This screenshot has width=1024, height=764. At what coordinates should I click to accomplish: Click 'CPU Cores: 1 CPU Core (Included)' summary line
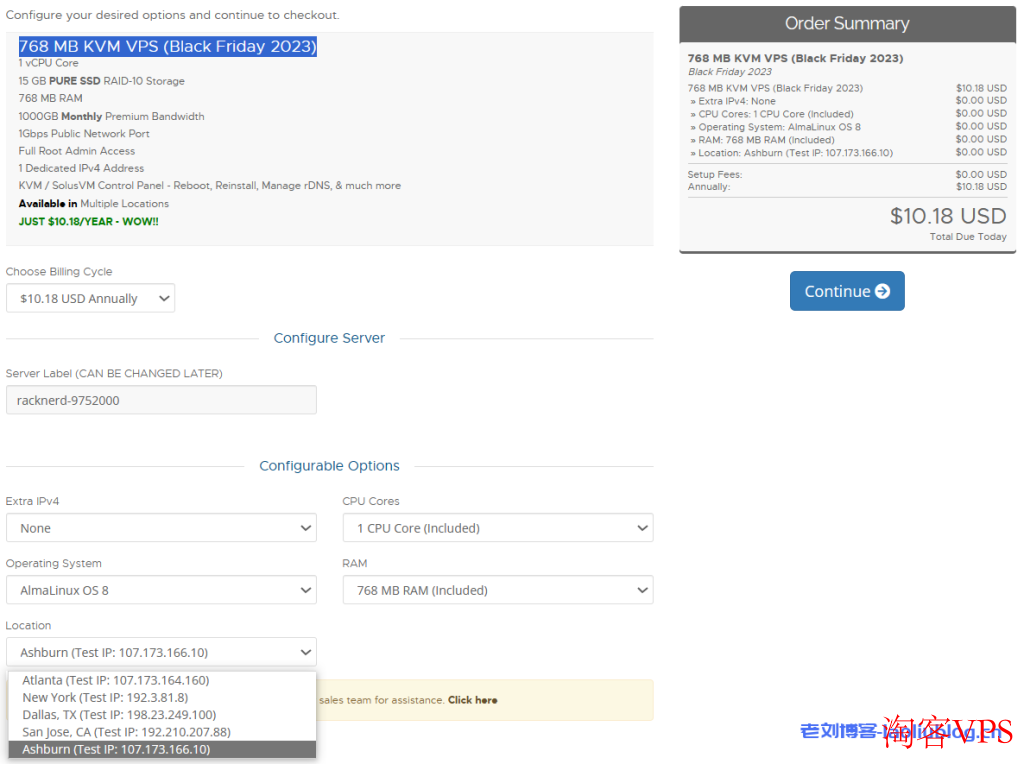click(771, 114)
